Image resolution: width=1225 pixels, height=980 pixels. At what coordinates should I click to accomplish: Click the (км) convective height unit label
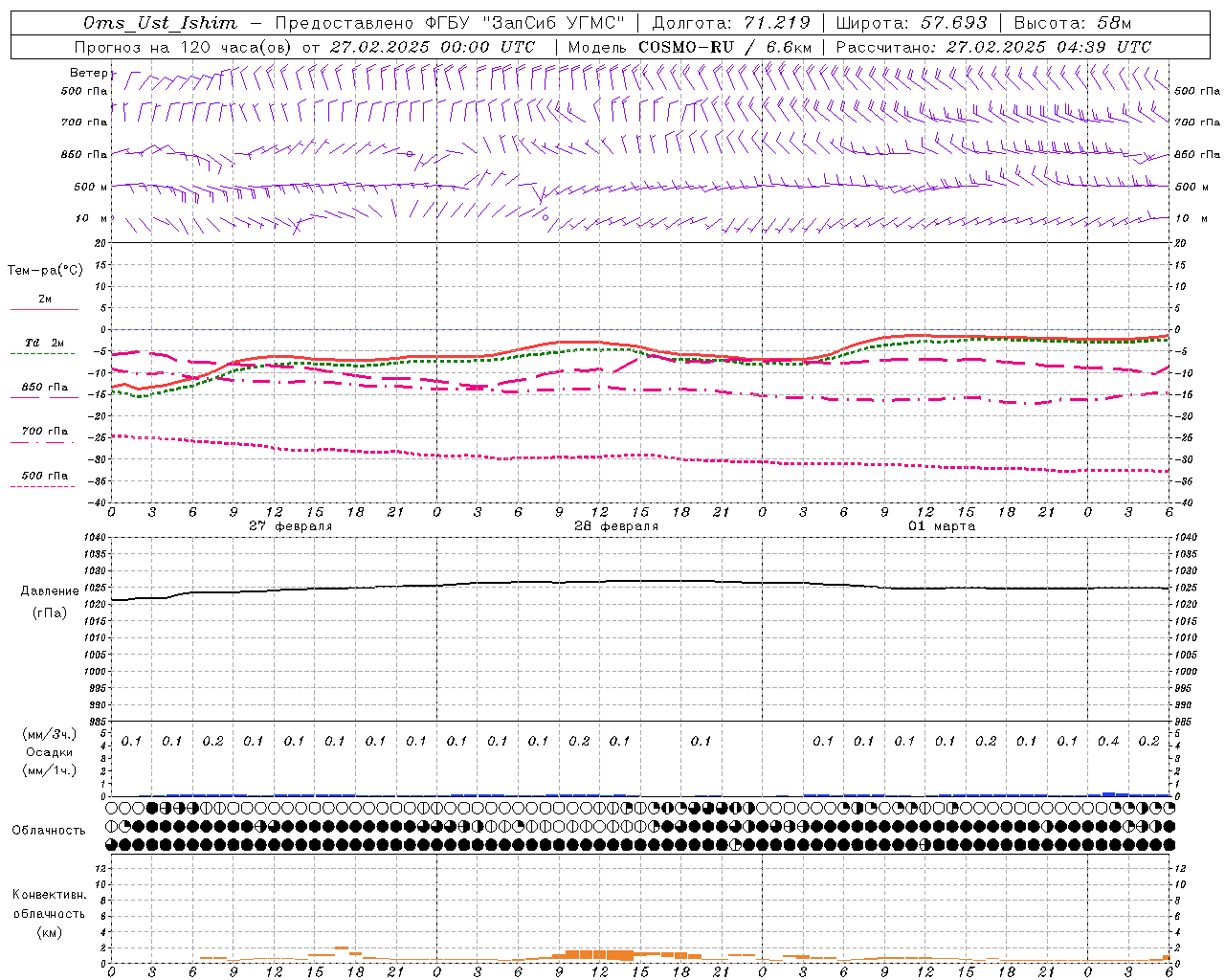(49, 932)
